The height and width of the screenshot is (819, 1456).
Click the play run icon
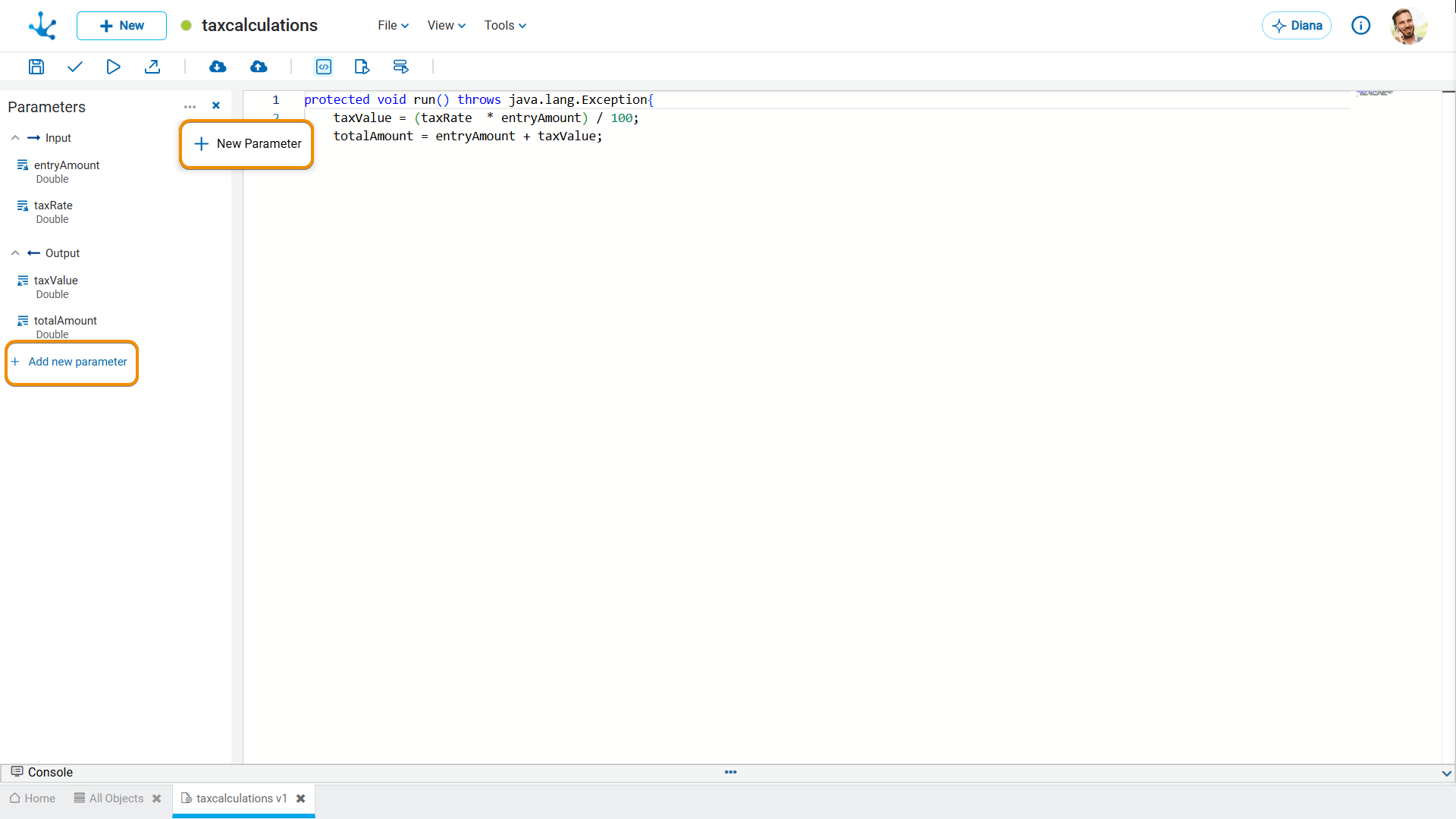113,67
